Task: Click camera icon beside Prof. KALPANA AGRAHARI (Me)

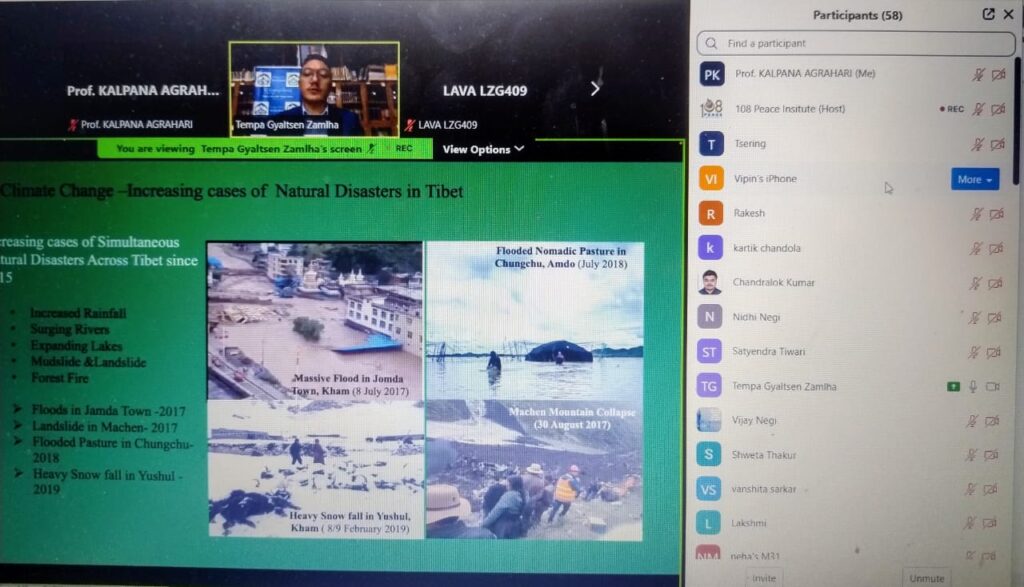Action: 997,75
